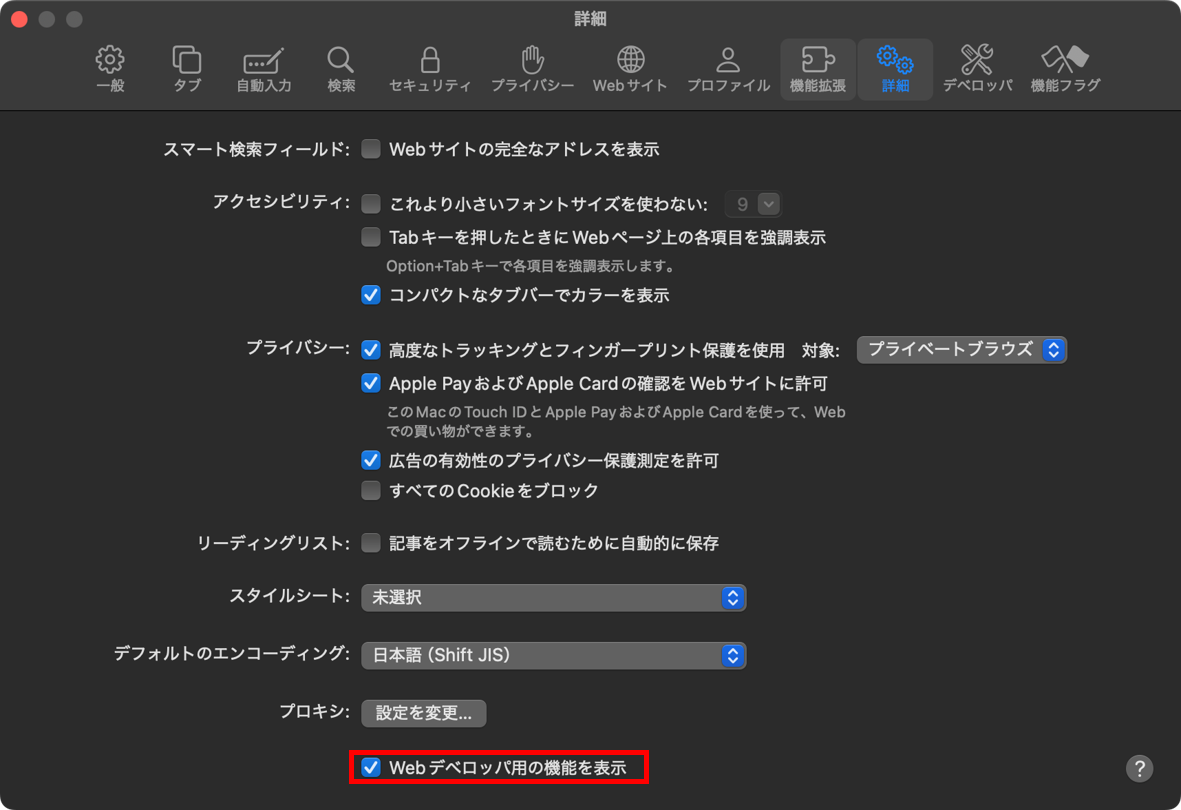
Task: Enable これより小さいフォントサイズを使わない checkbox
Action: tap(371, 203)
